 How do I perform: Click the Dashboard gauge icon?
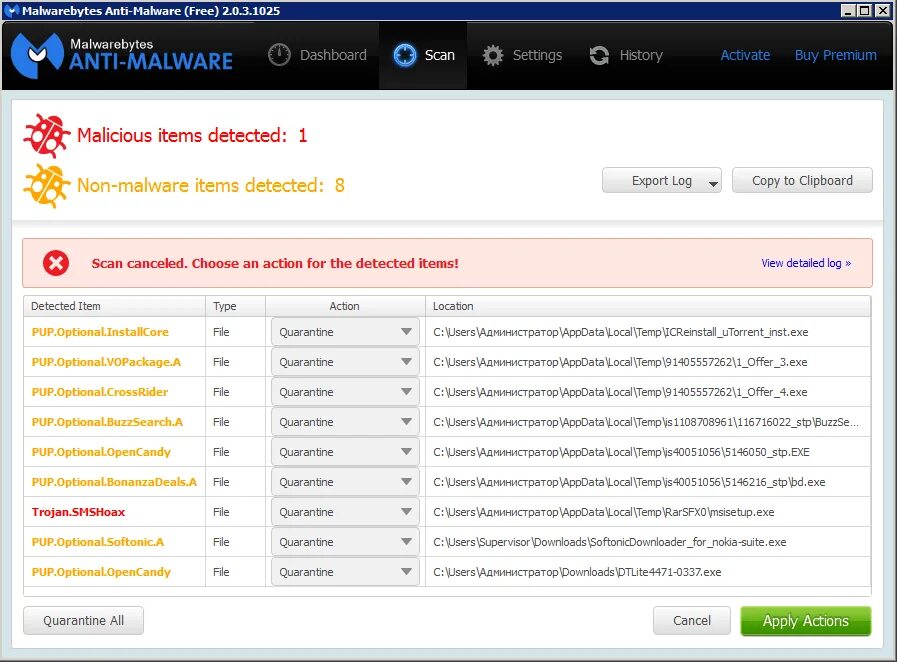click(x=279, y=55)
